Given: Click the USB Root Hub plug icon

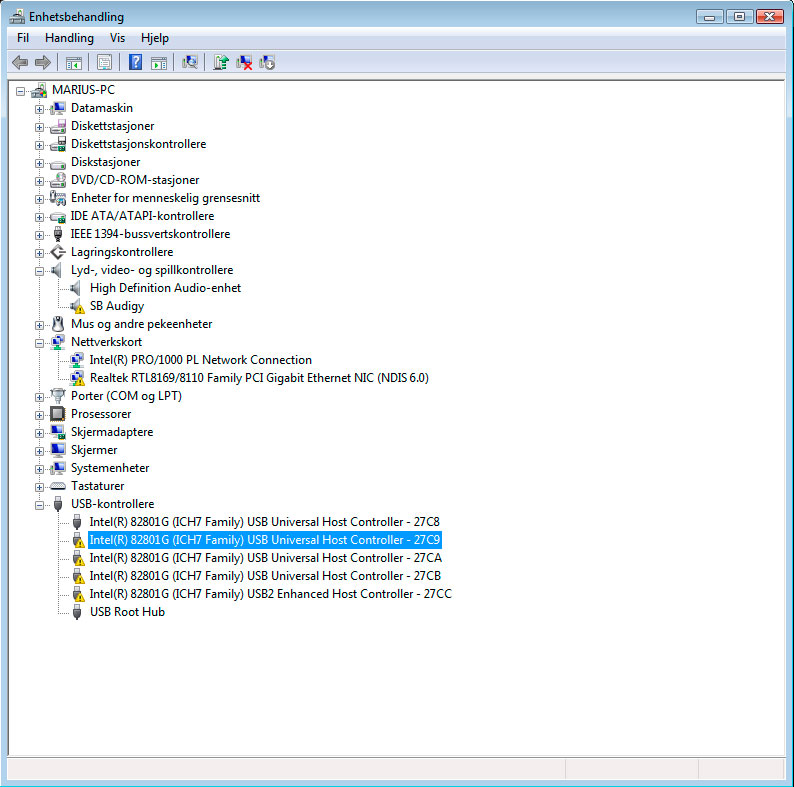Looking at the screenshot, I should [x=77, y=612].
